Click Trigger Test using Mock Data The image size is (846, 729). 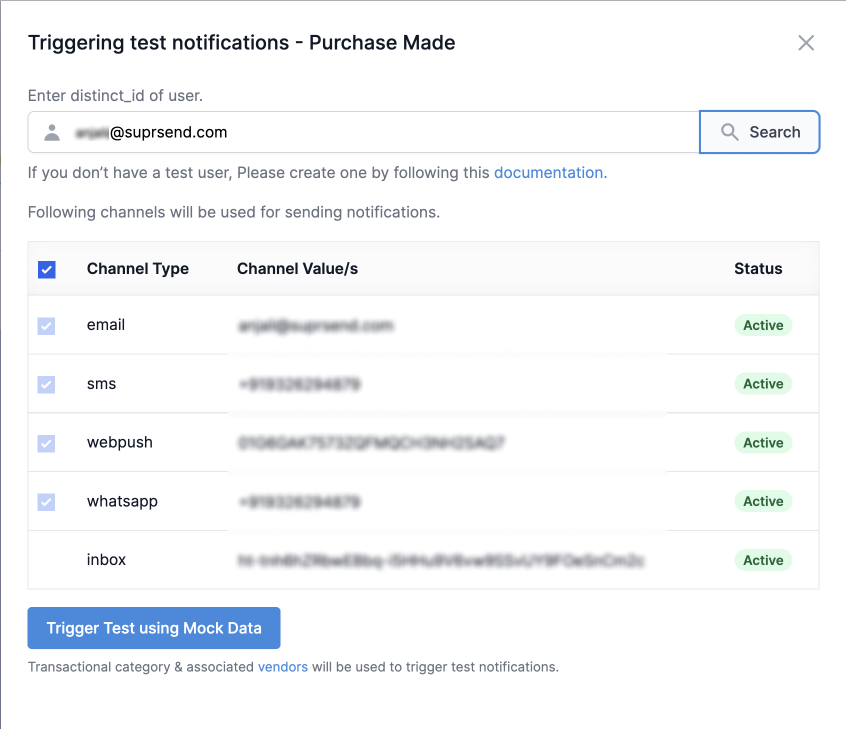point(154,628)
